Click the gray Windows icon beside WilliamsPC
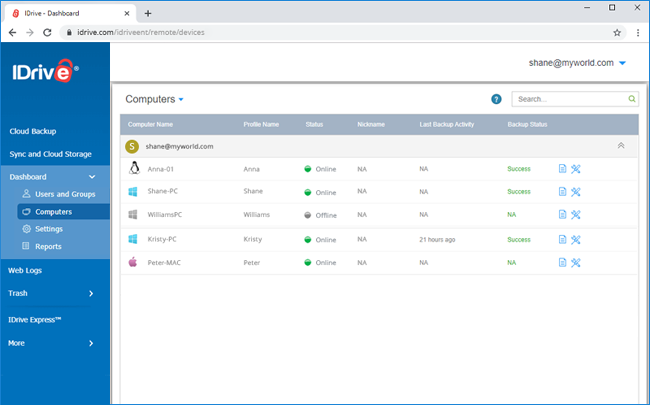Screen dimensions: 650x405 133,214
